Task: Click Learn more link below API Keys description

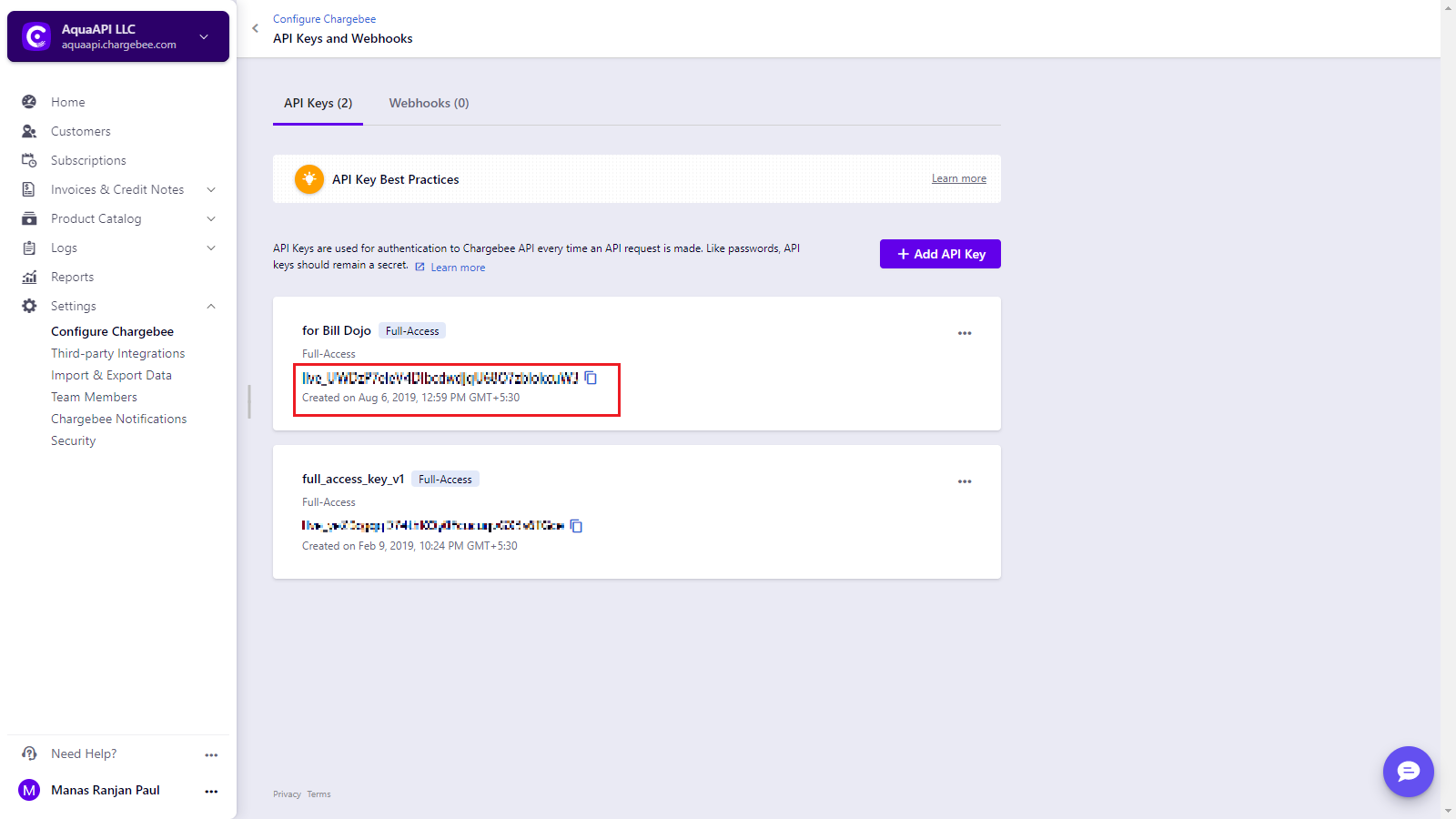Action: [458, 268]
